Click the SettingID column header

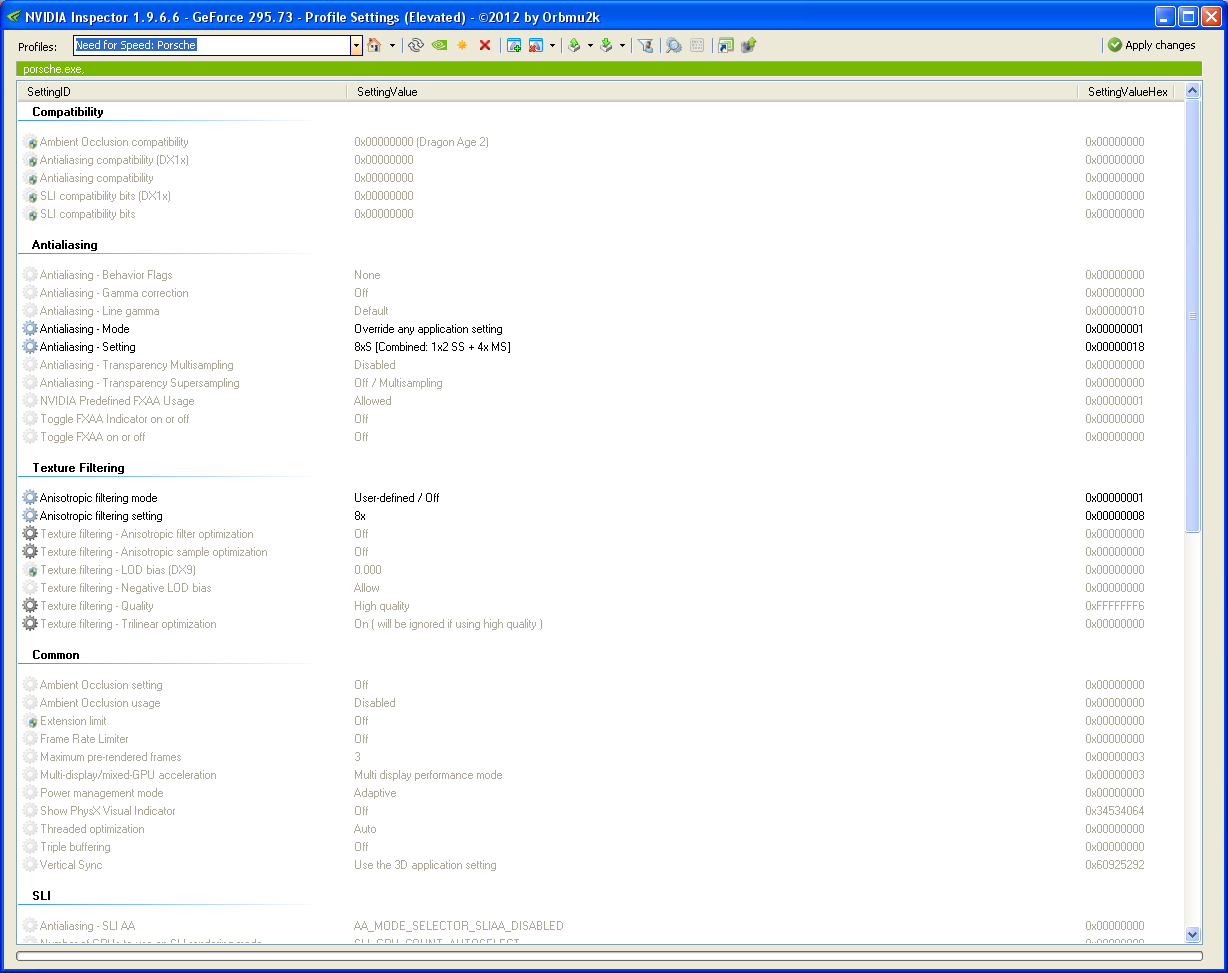[x=183, y=91]
